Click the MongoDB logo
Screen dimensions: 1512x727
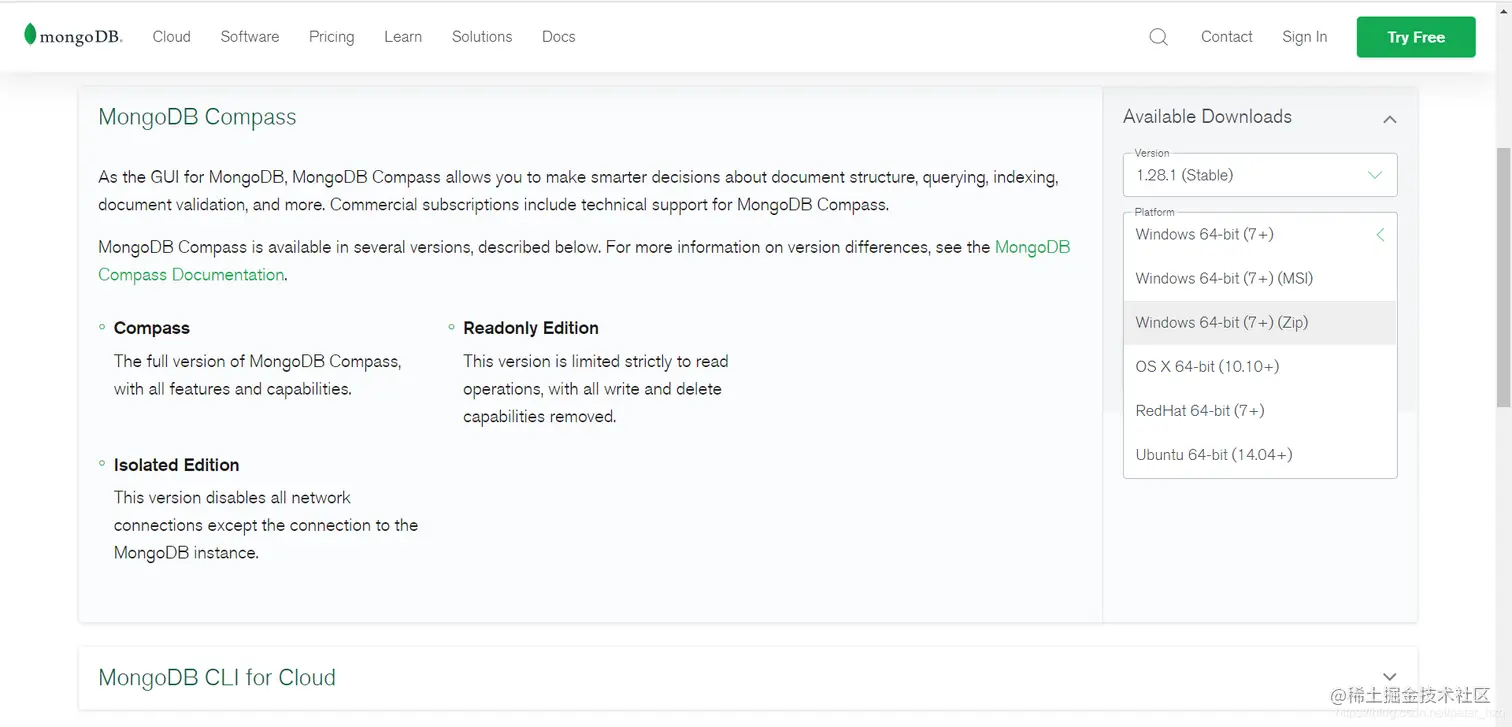click(x=73, y=36)
